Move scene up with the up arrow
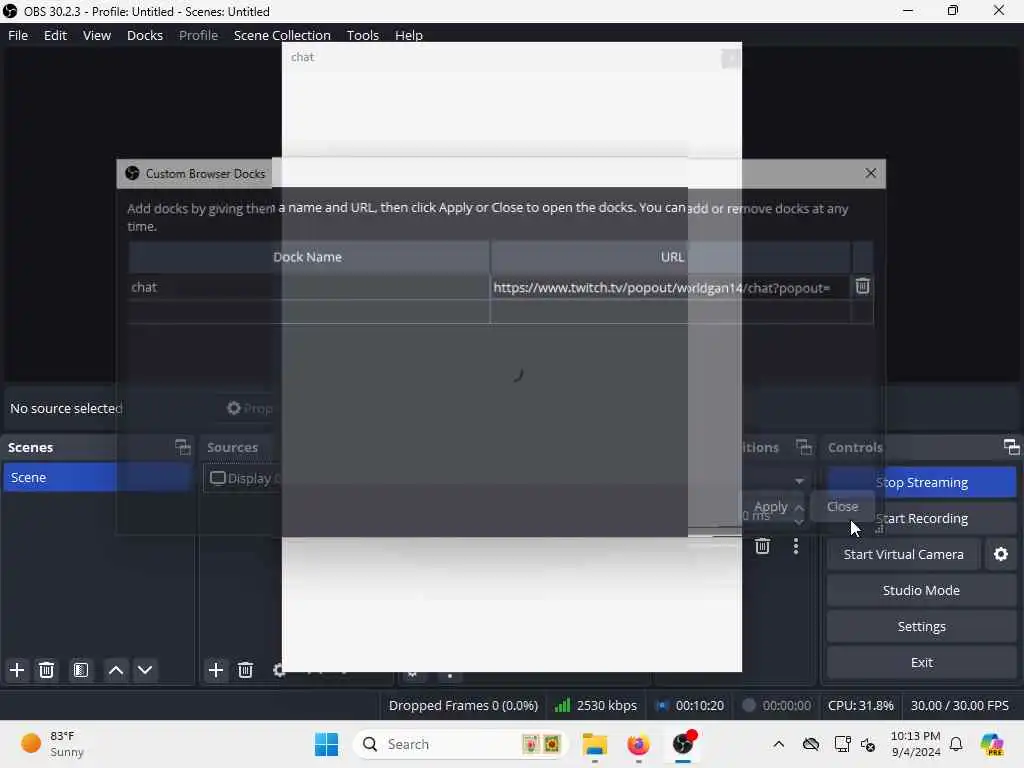The width and height of the screenshot is (1024, 768). coord(116,670)
